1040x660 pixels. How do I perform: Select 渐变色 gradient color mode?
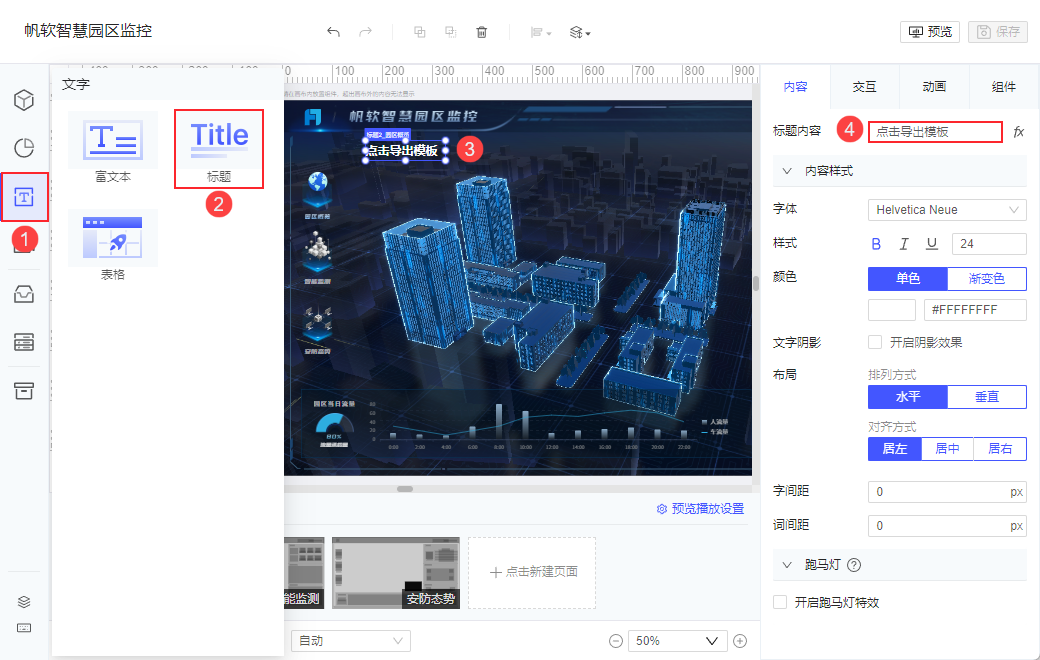click(987, 279)
